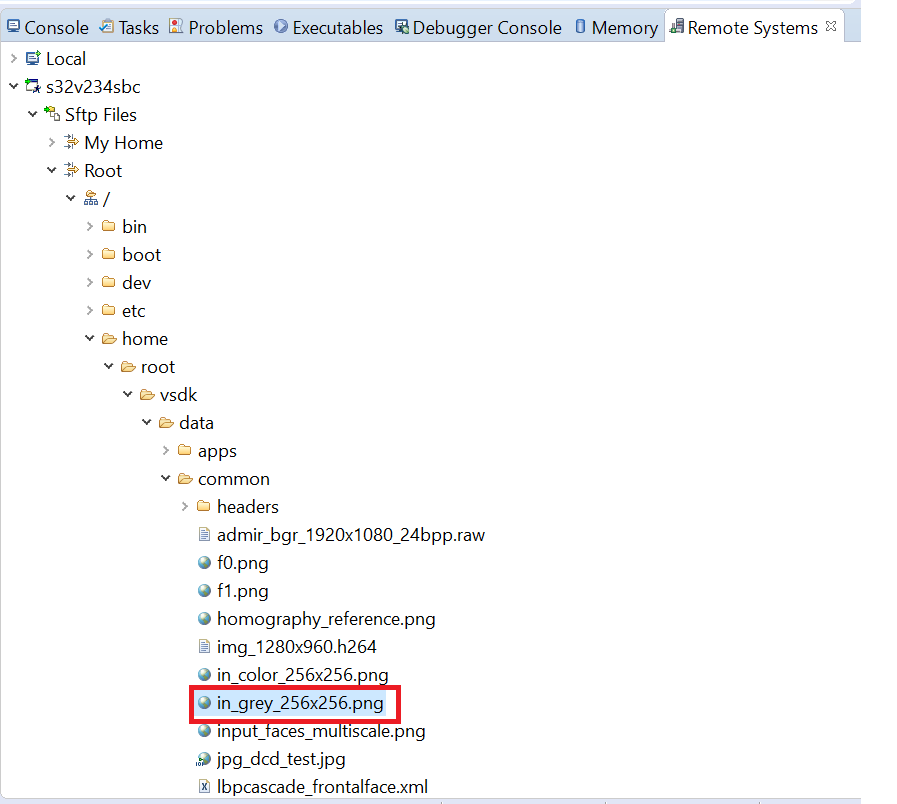Close the Remote Systems view

pos(831,26)
